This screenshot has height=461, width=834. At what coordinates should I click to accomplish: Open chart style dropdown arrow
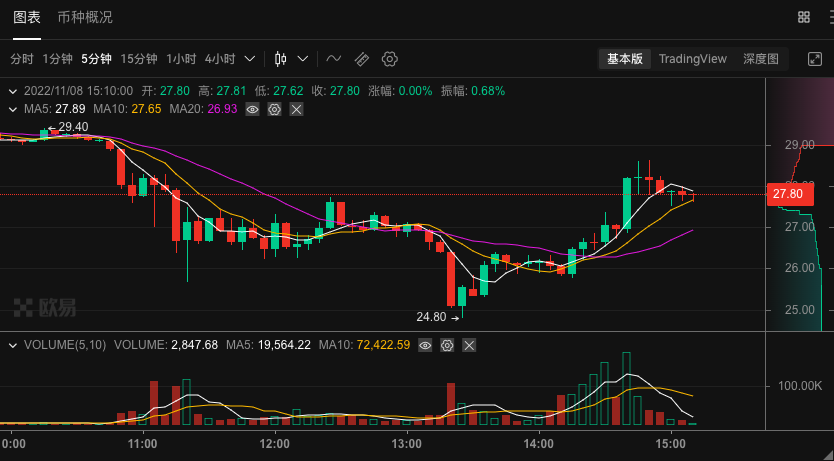tap(303, 59)
